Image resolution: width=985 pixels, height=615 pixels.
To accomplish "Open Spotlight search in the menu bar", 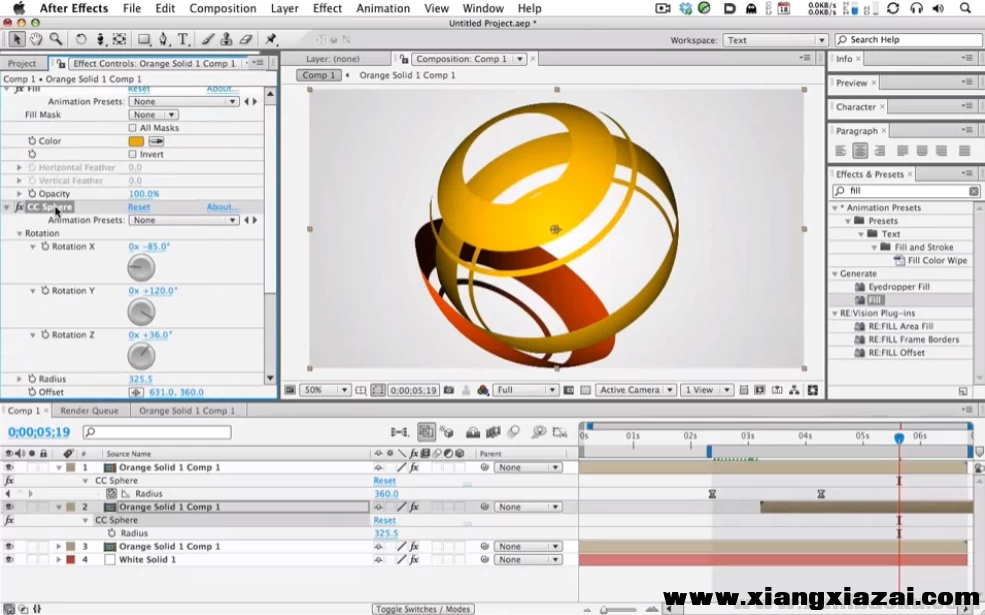I will click(x=966, y=8).
